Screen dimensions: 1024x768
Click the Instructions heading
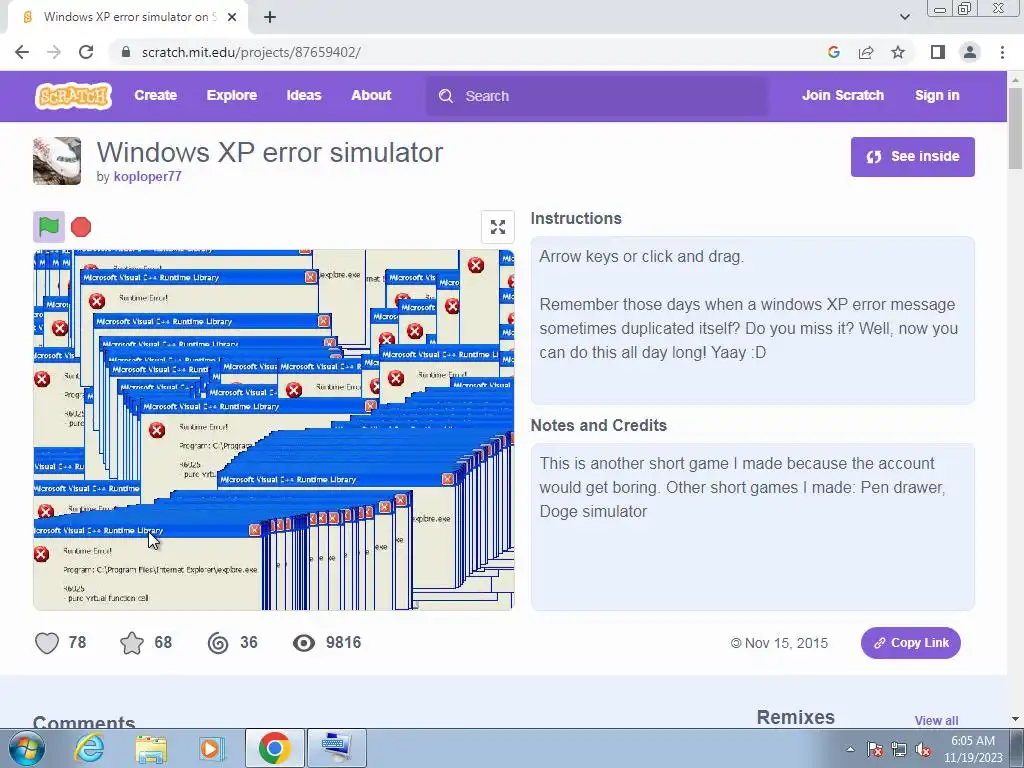[x=576, y=219]
